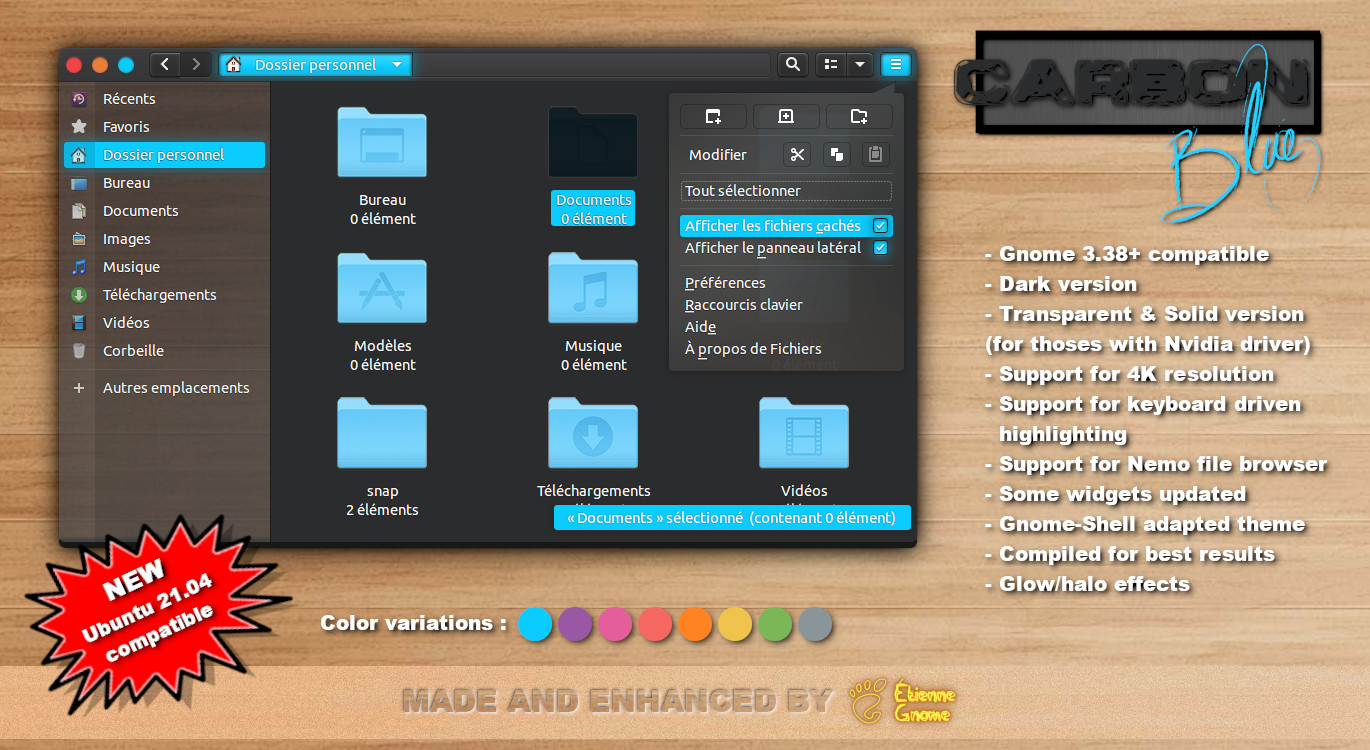Open the Dossier personnel path dropdown

click(315, 64)
